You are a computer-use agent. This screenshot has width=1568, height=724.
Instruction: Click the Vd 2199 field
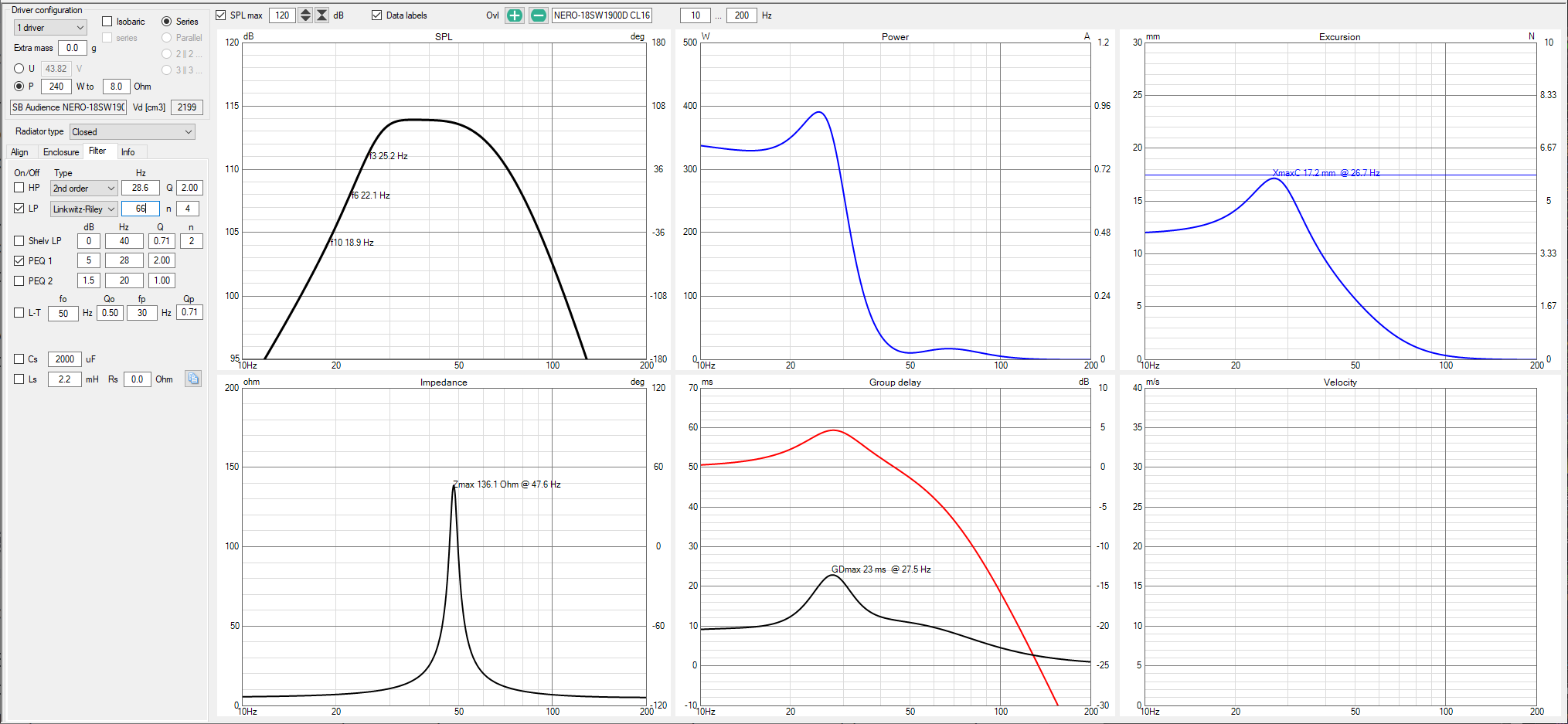coord(187,107)
